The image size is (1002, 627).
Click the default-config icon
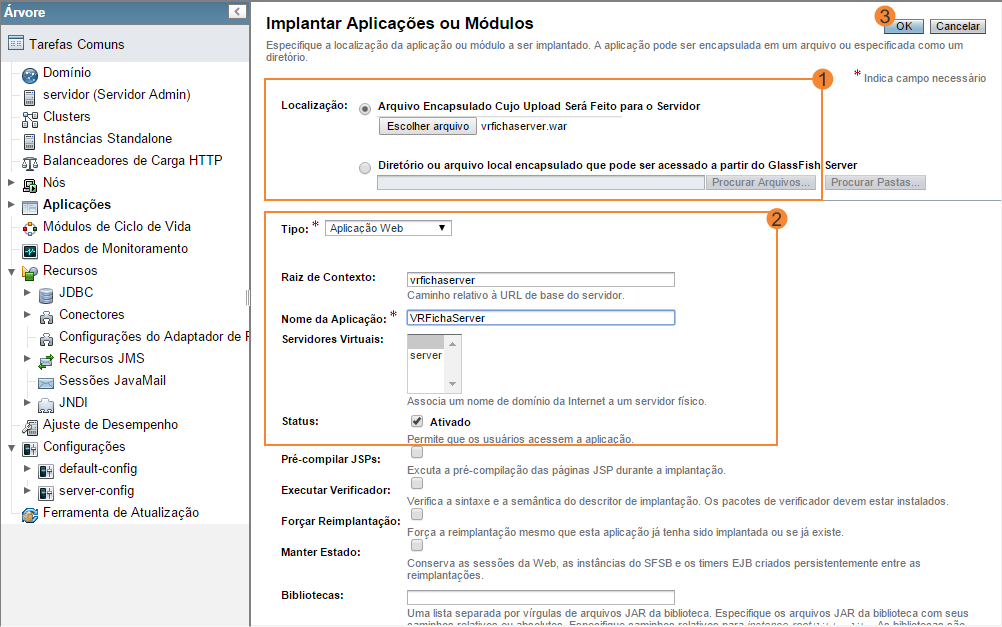click(46, 471)
